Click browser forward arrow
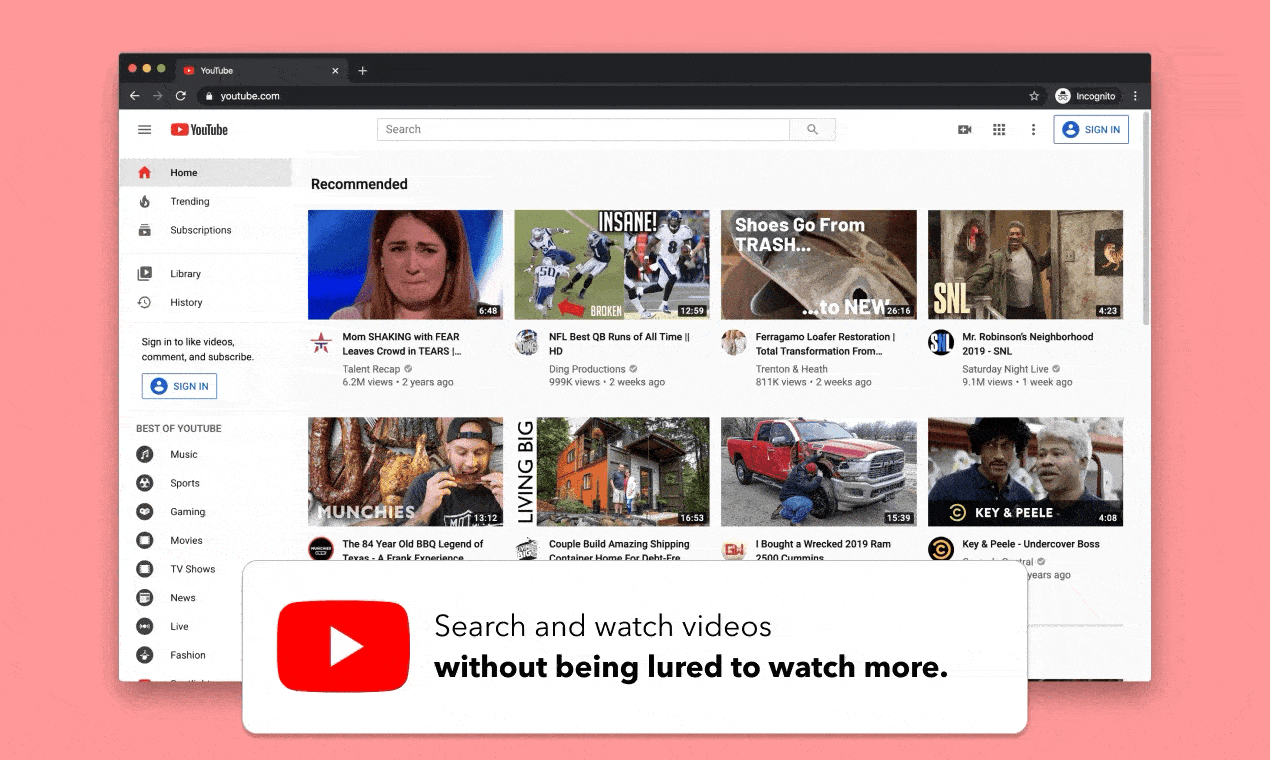The width and height of the screenshot is (1270, 760). pos(158,96)
